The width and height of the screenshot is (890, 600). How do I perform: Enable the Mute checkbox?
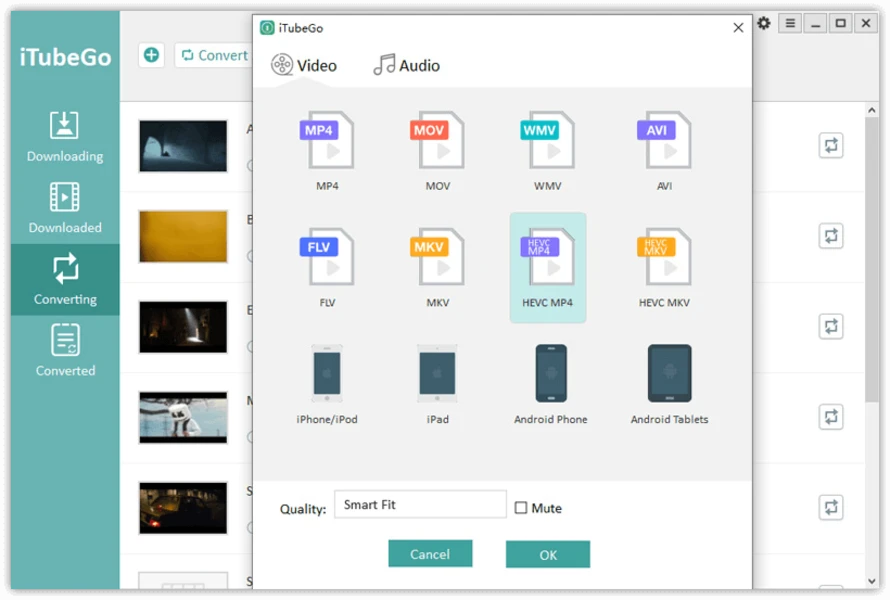point(521,508)
